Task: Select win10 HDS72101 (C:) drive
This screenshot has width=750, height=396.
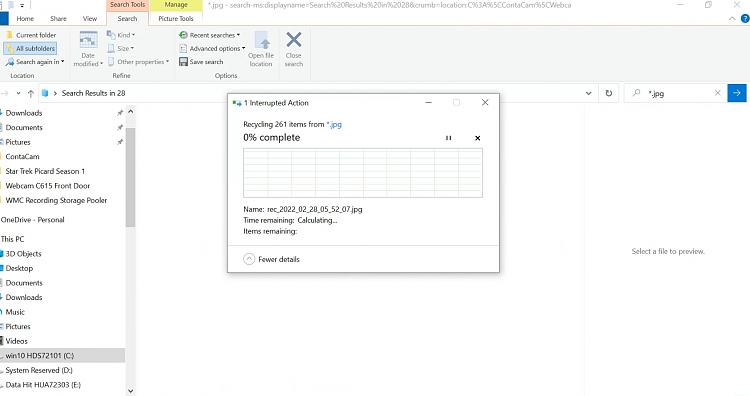Action: 40,356
